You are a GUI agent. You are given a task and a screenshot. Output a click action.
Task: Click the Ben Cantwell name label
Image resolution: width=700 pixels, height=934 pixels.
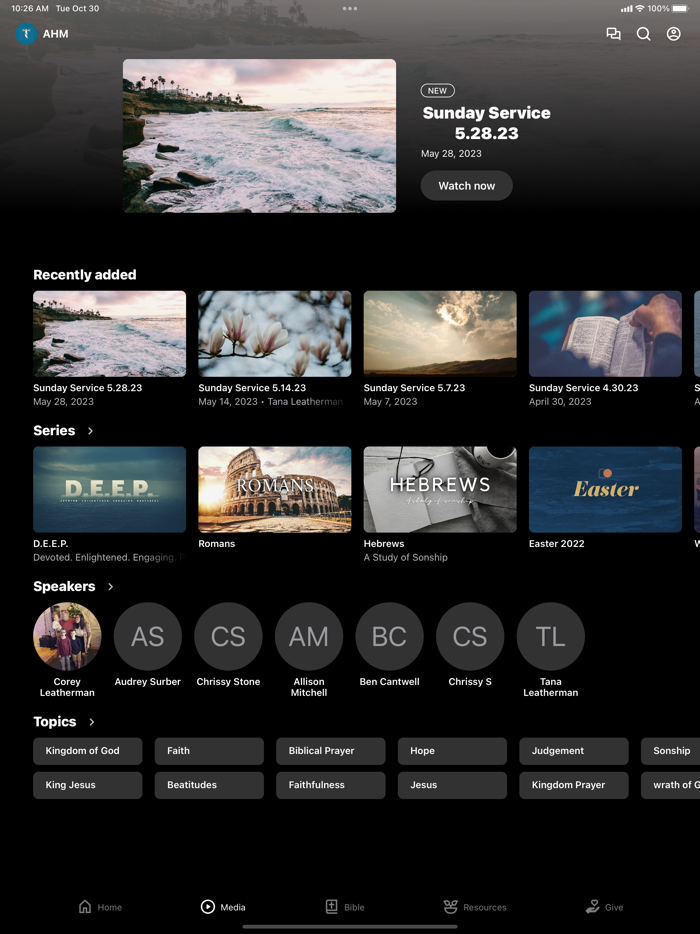coord(390,681)
